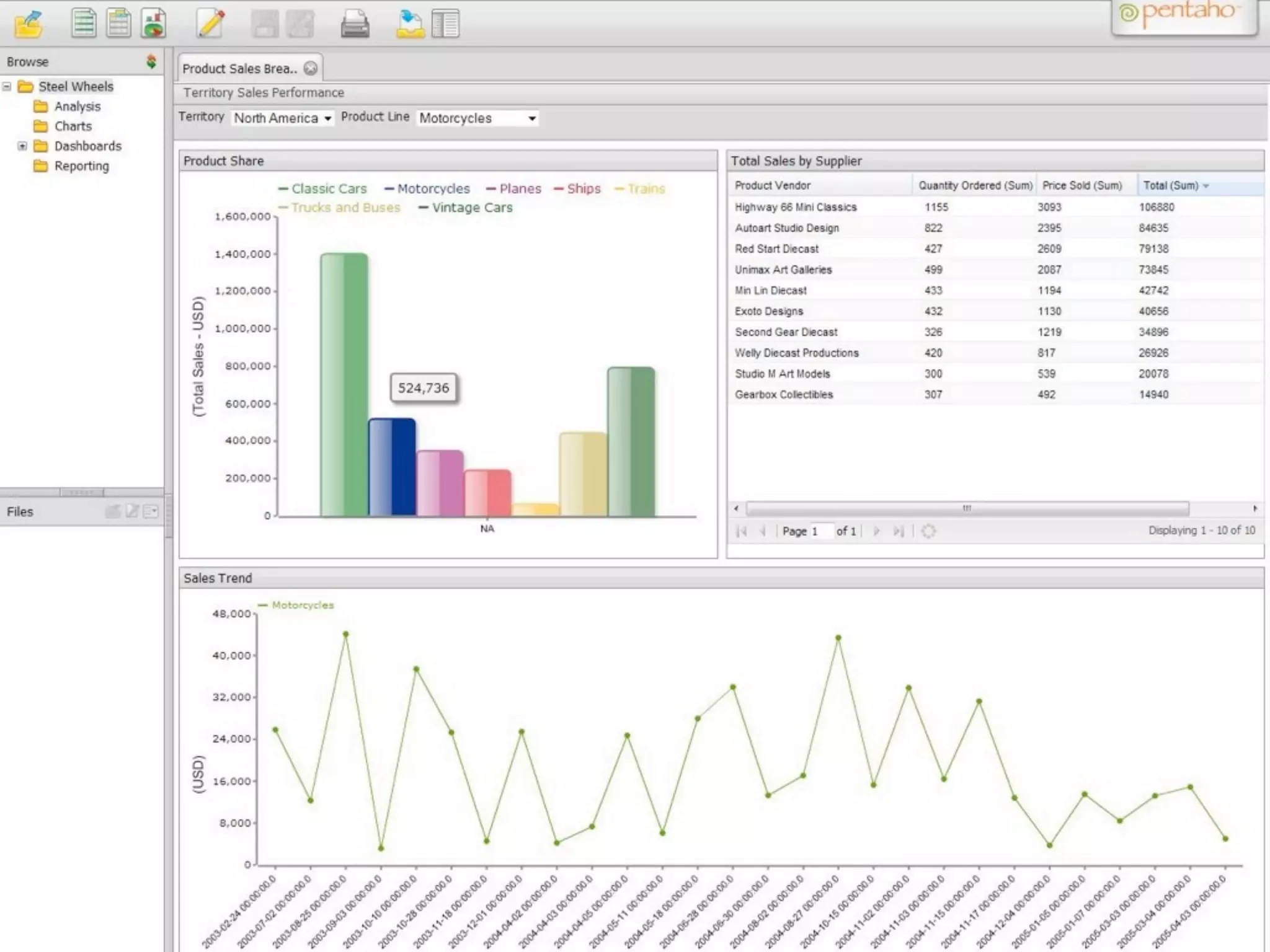Click the Open file folder icon

coord(28,25)
